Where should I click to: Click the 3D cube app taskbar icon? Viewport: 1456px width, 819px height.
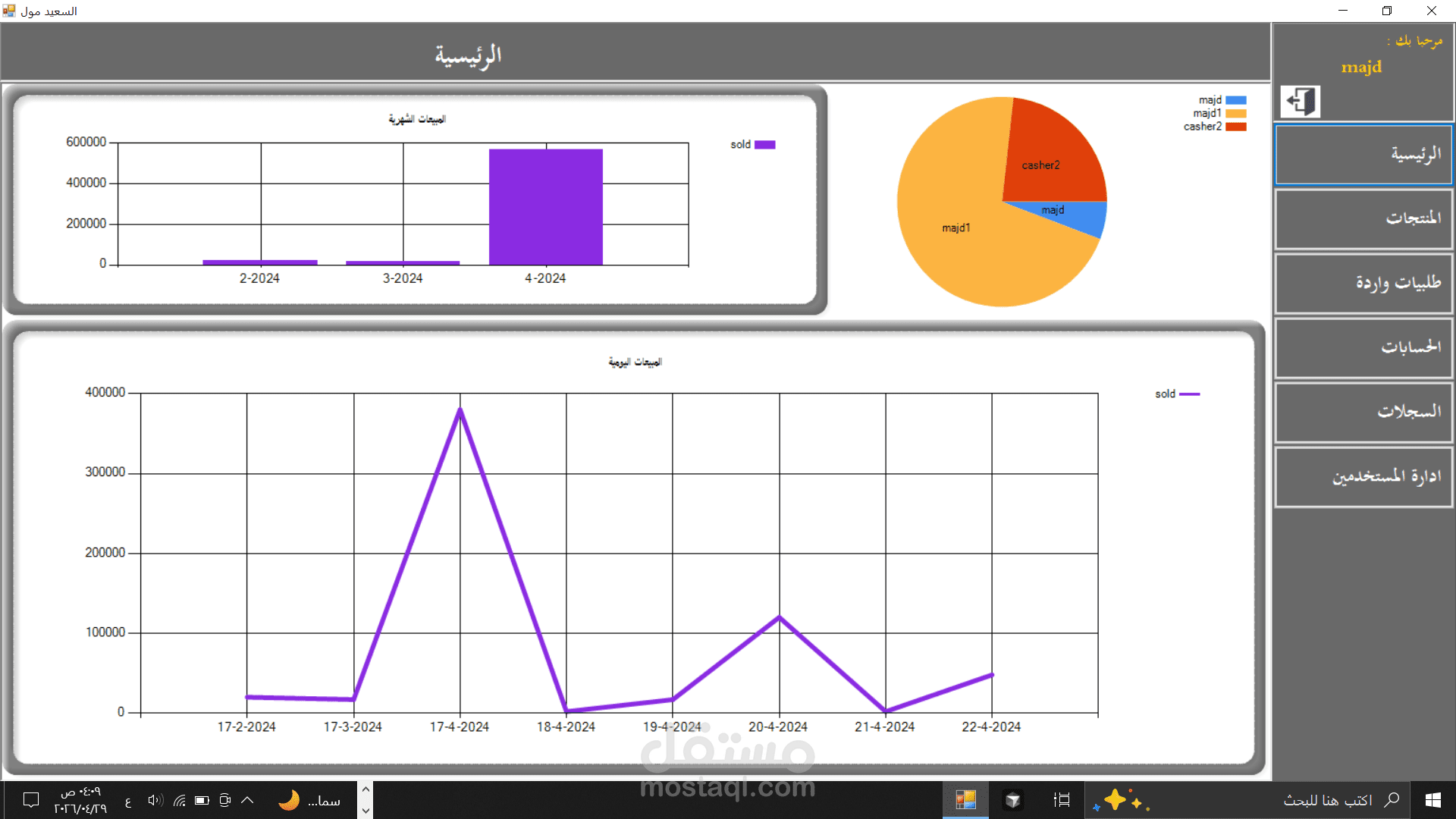pyautogui.click(x=1013, y=800)
